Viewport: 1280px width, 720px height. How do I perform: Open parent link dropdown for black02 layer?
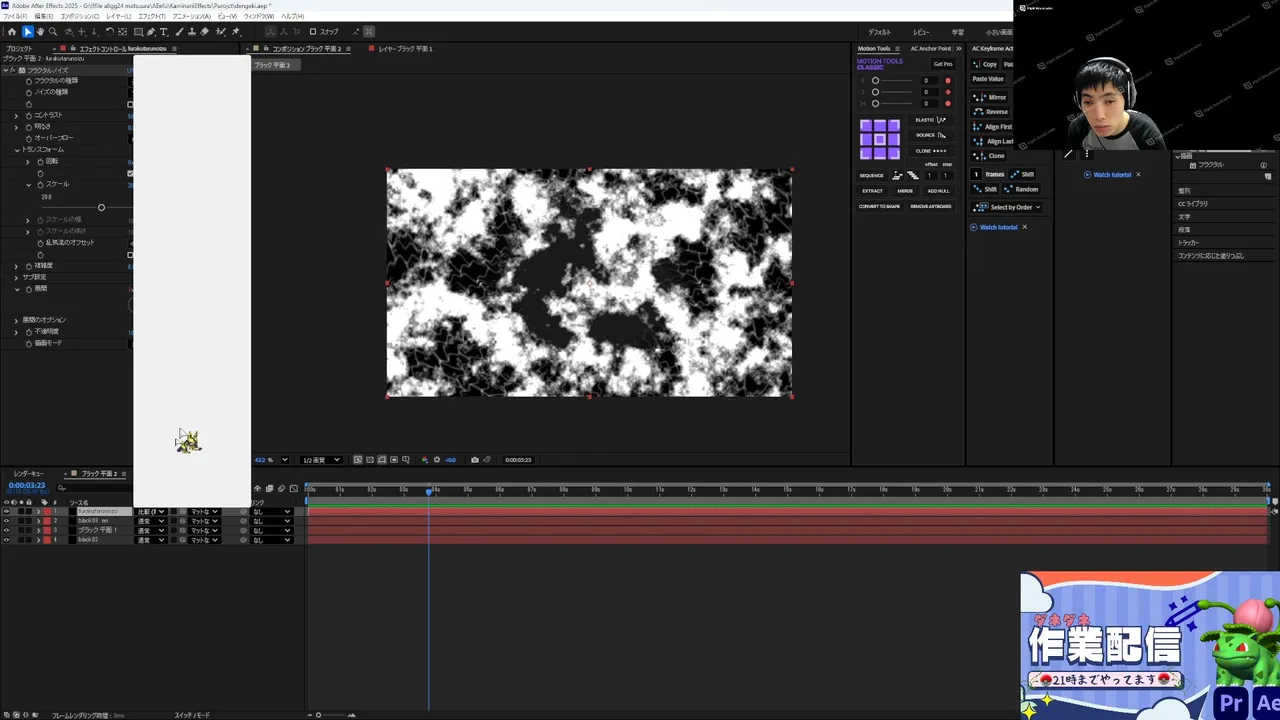pos(272,540)
